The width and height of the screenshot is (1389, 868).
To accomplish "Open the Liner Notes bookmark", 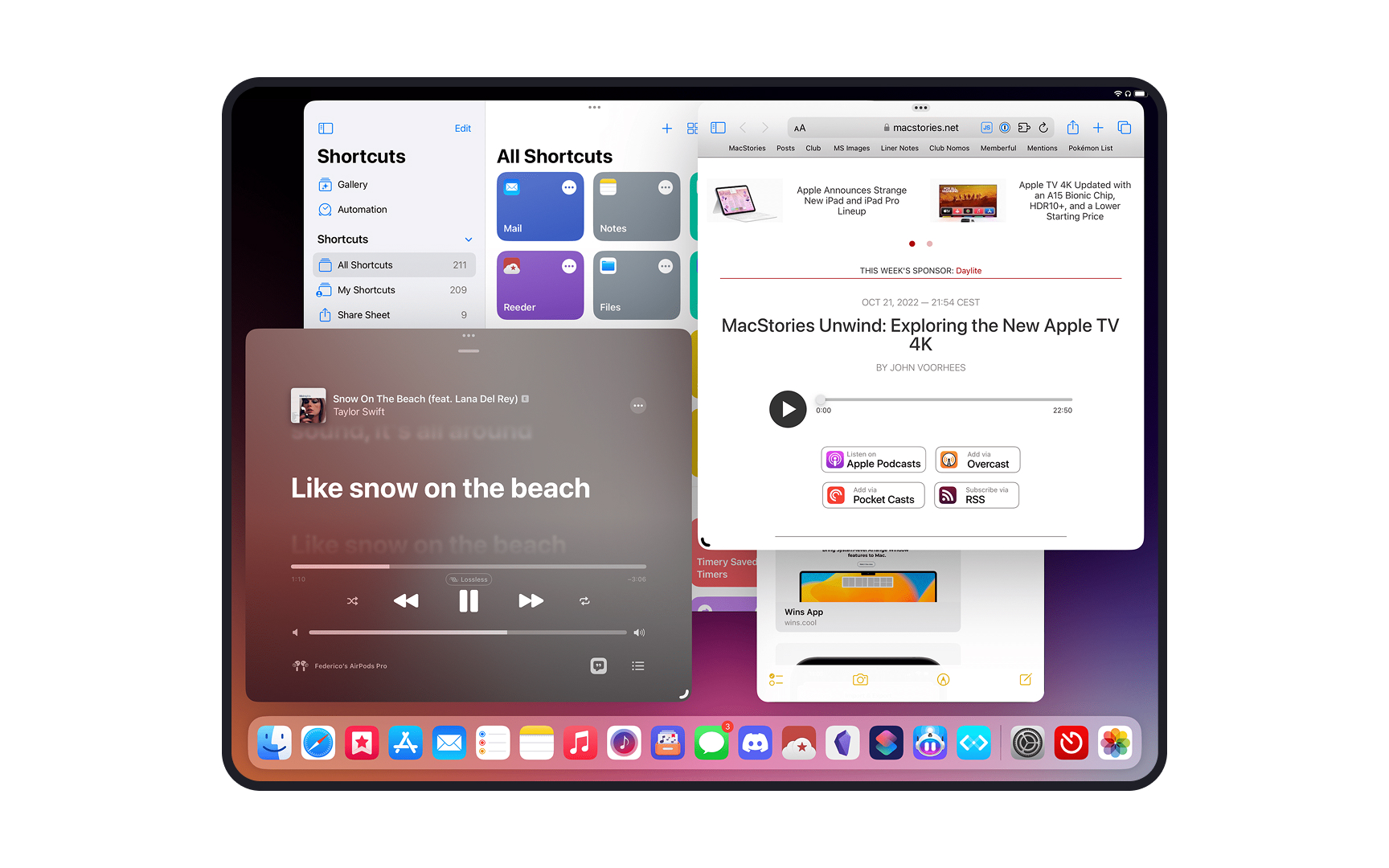I will coord(899,148).
